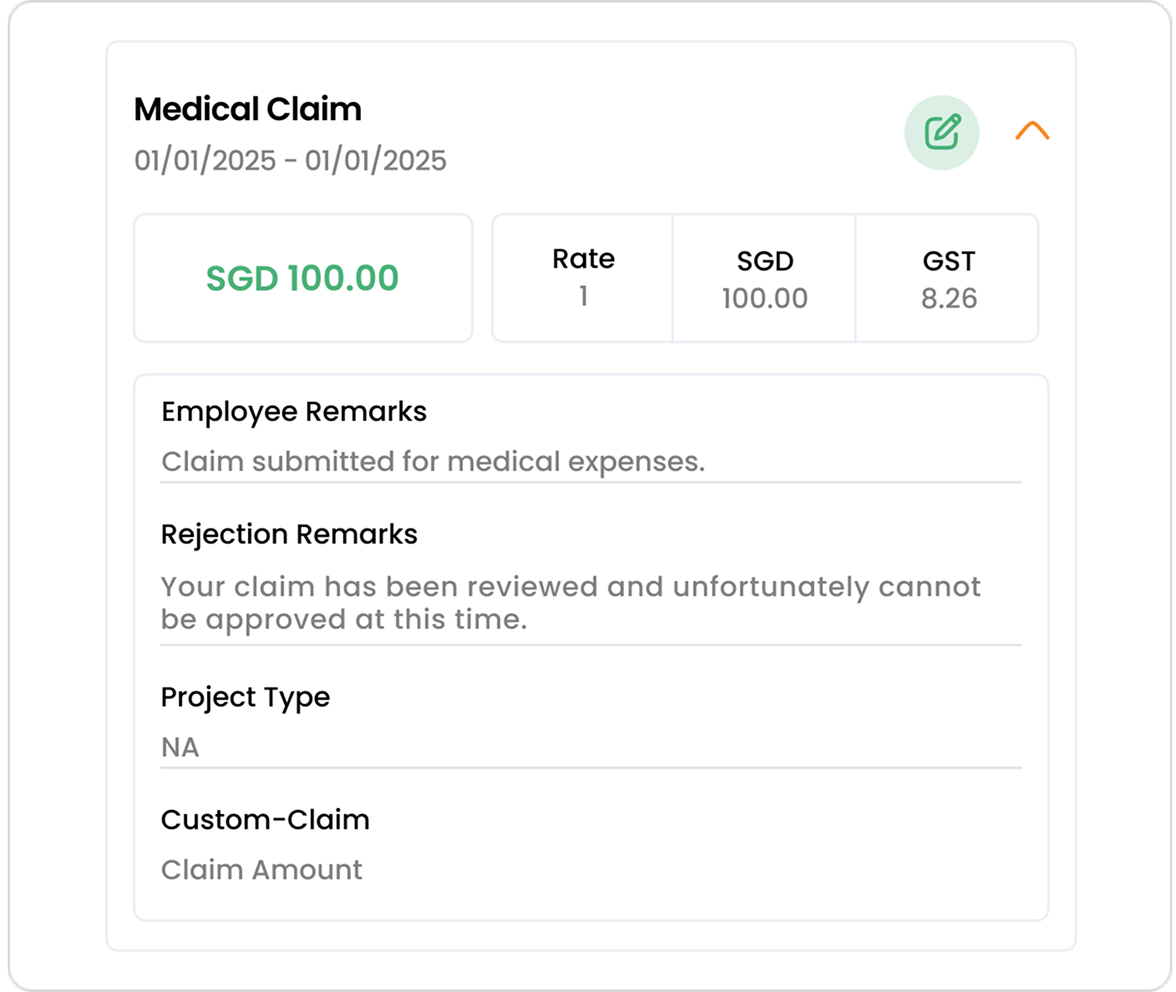Click the SGD column header
This screenshot has height=992, width=1176.
(765, 261)
